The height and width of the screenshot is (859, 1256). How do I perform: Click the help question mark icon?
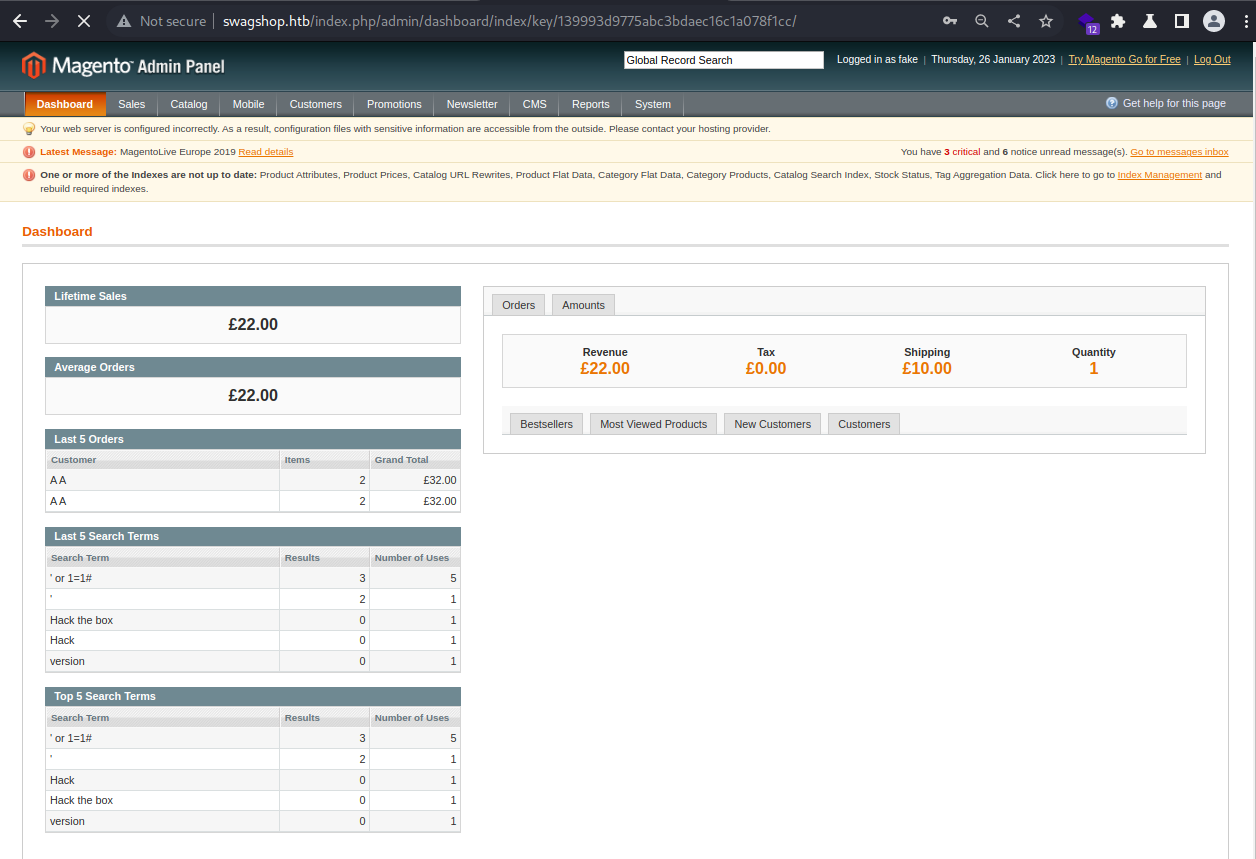[1111, 103]
